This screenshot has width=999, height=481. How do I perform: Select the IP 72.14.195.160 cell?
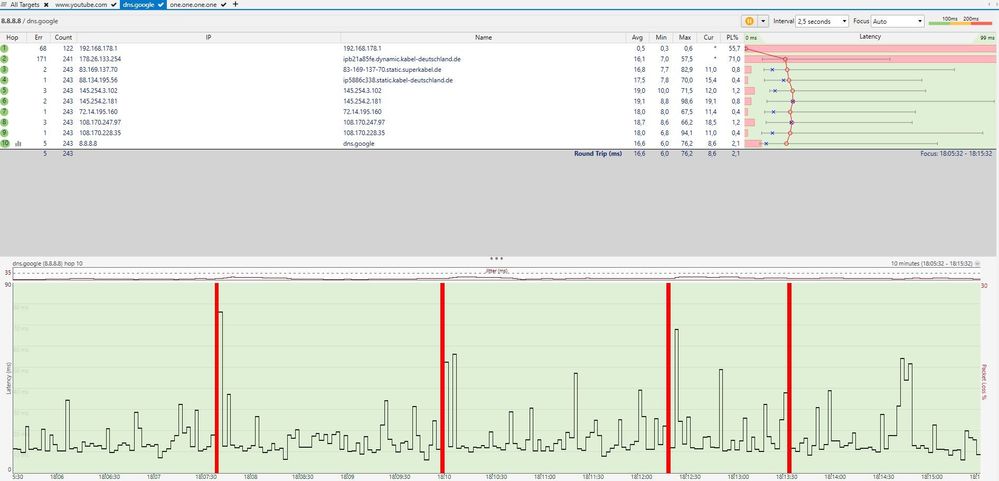click(x=98, y=111)
